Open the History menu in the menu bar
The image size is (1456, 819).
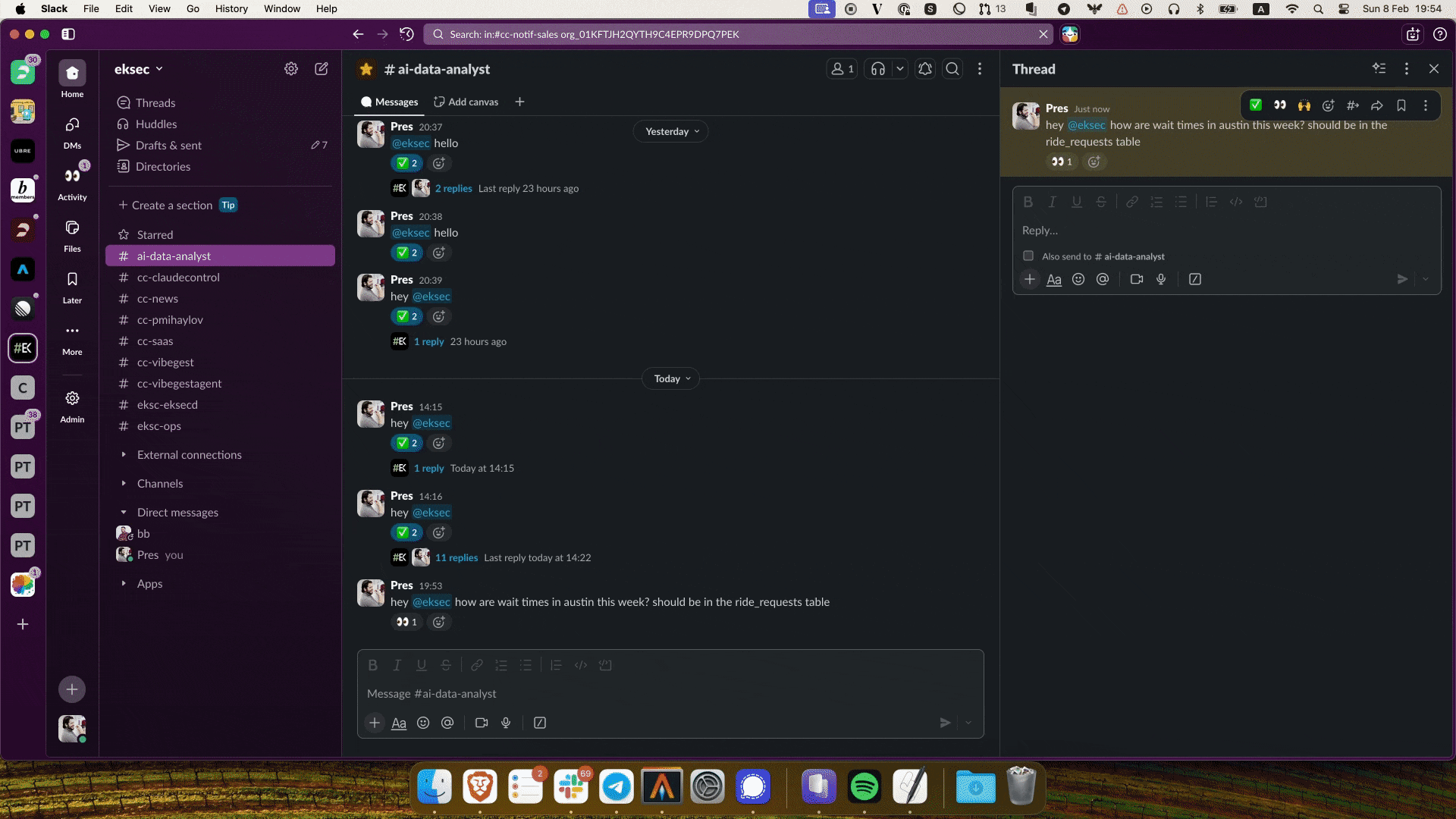pos(231,8)
